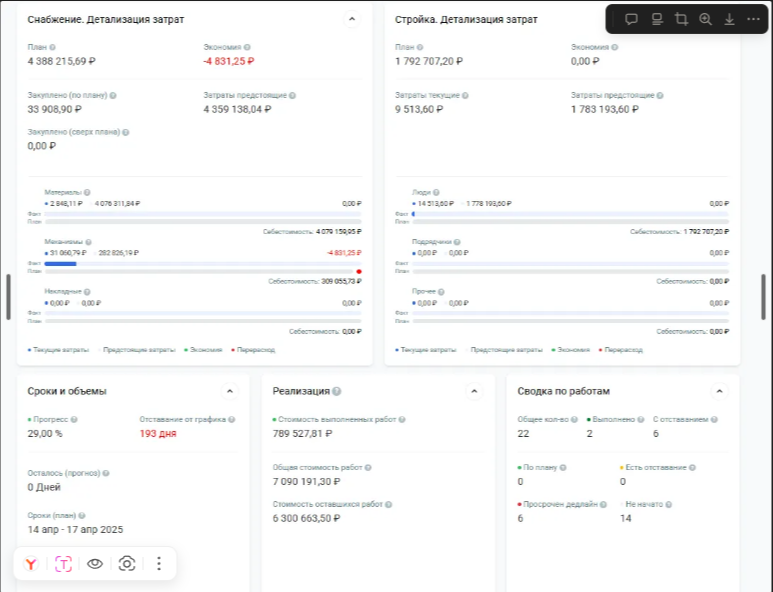Click the Экономия legend item in Стройка card

(x=571, y=350)
